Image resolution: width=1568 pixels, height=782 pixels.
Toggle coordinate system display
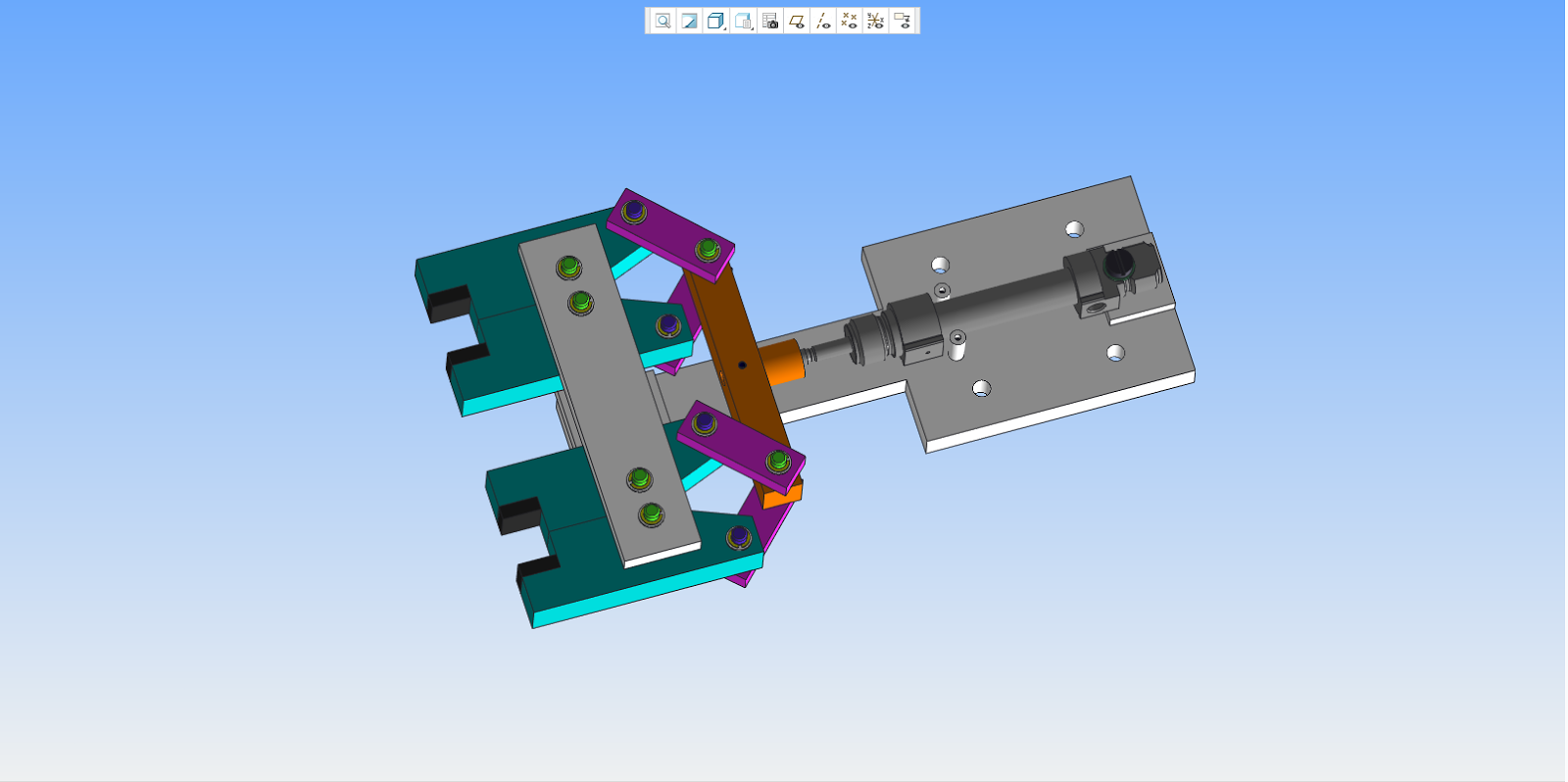pyautogui.click(x=876, y=21)
